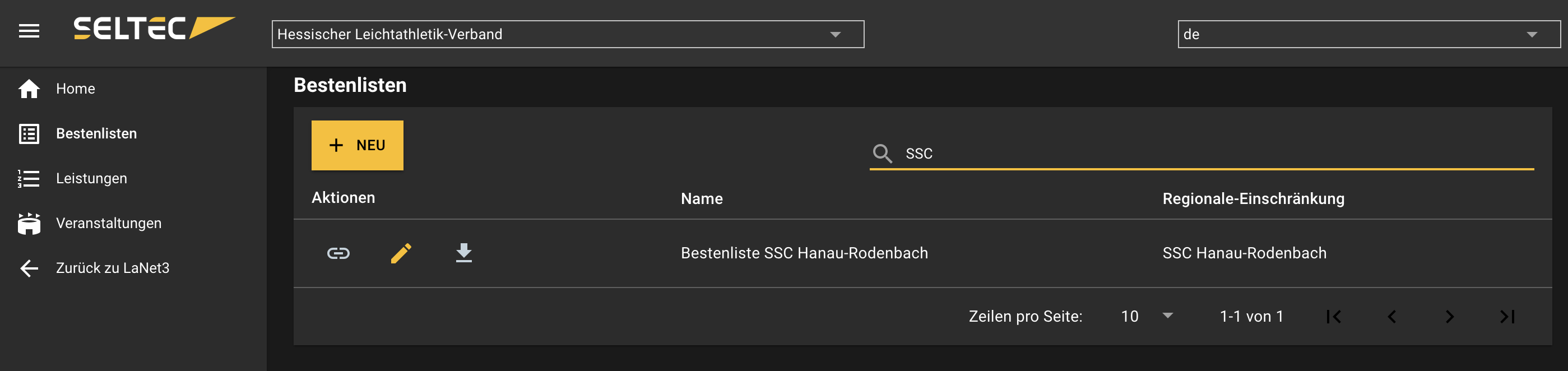The width and height of the screenshot is (1568, 371).
Task: Click the Leistungen numbered list icon
Action: tap(29, 178)
